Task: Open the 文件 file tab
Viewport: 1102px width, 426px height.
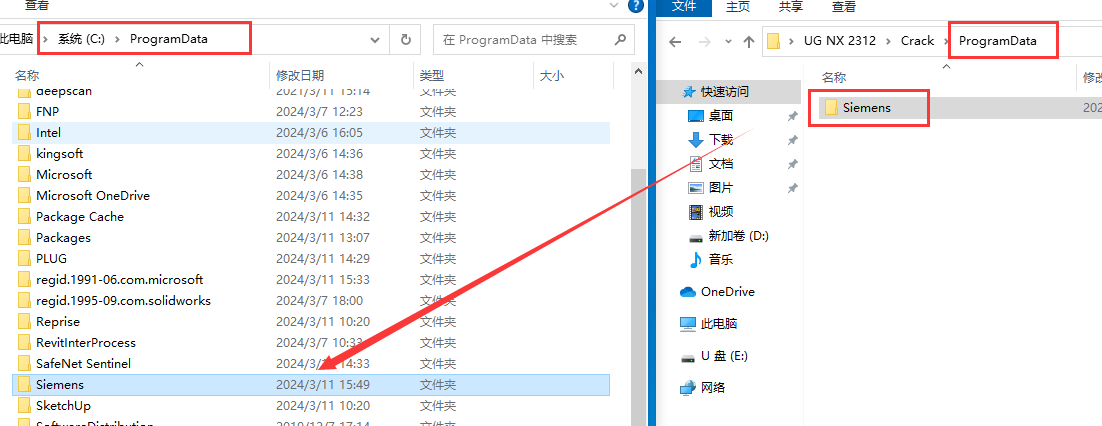Action: click(x=684, y=6)
